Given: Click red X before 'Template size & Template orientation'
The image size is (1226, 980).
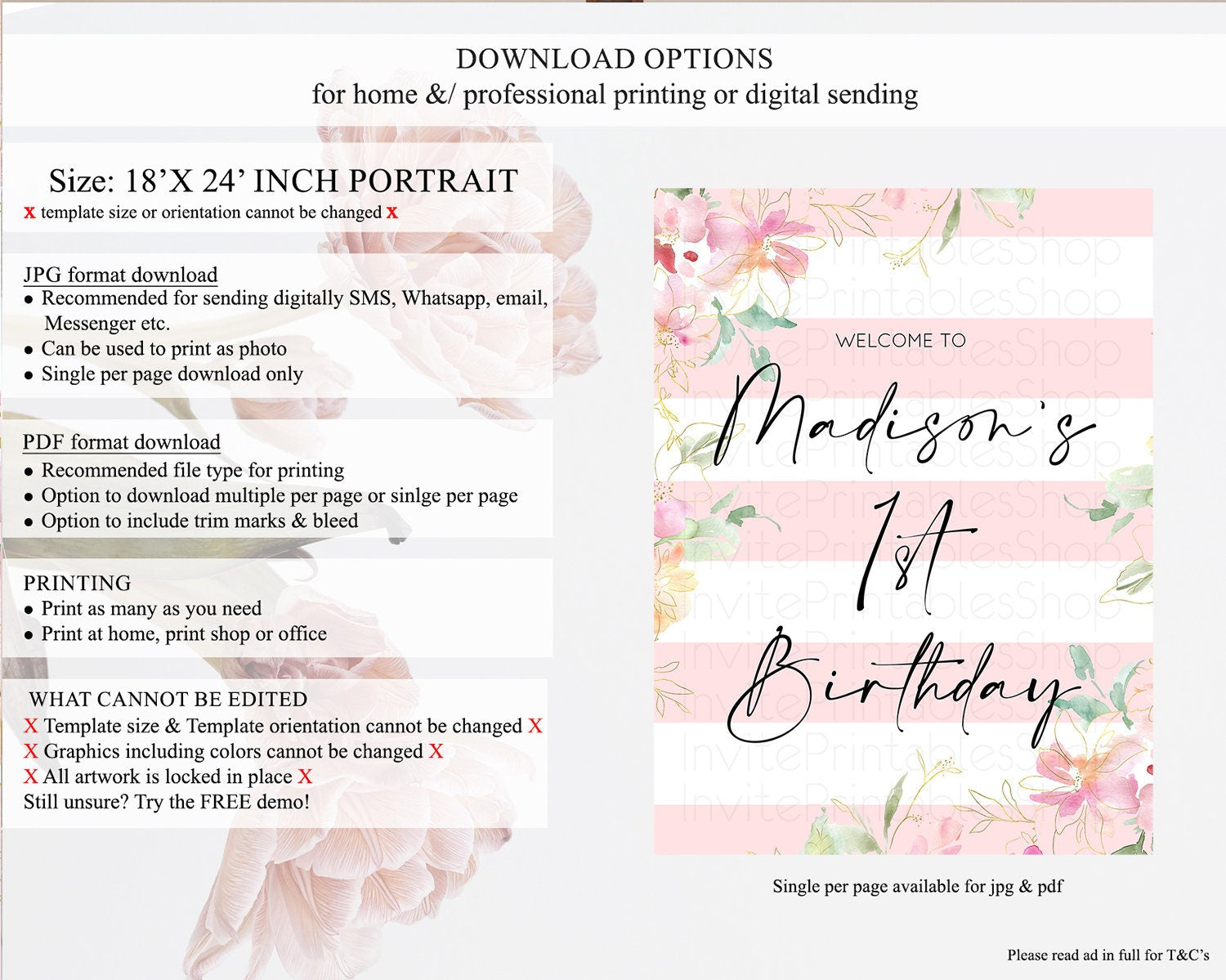Looking at the screenshot, I should [x=31, y=726].
